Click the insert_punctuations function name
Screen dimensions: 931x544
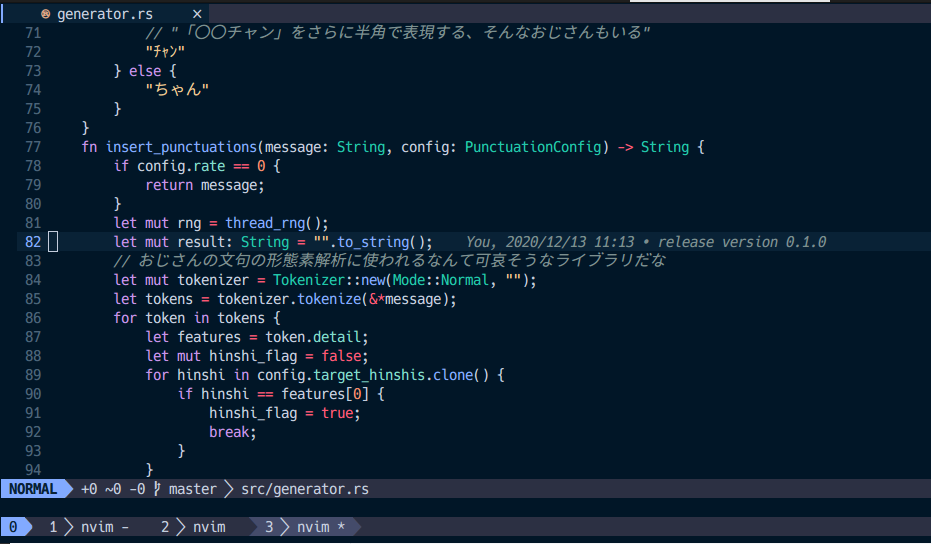tap(181, 147)
